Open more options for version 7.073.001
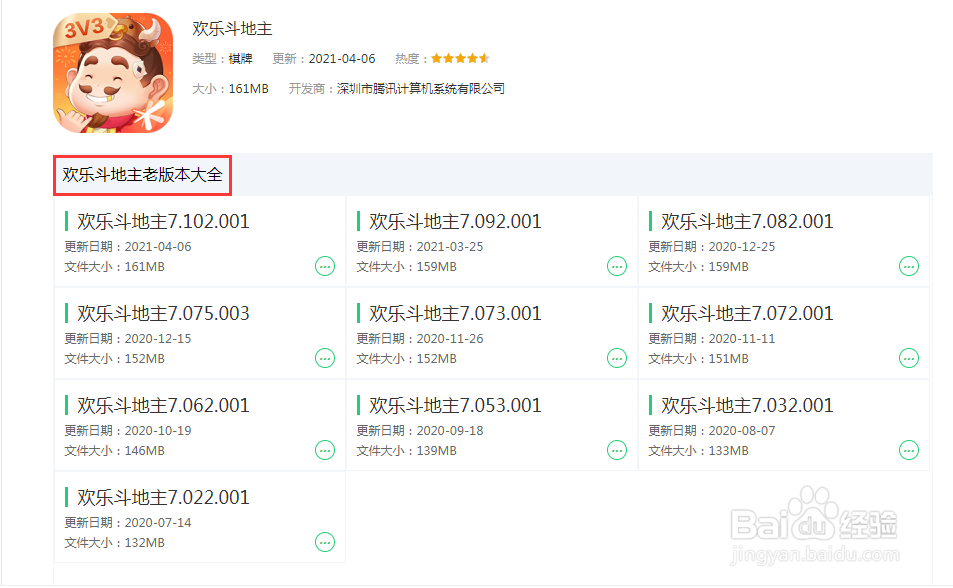Screen dimensions: 953x588 coord(617,358)
